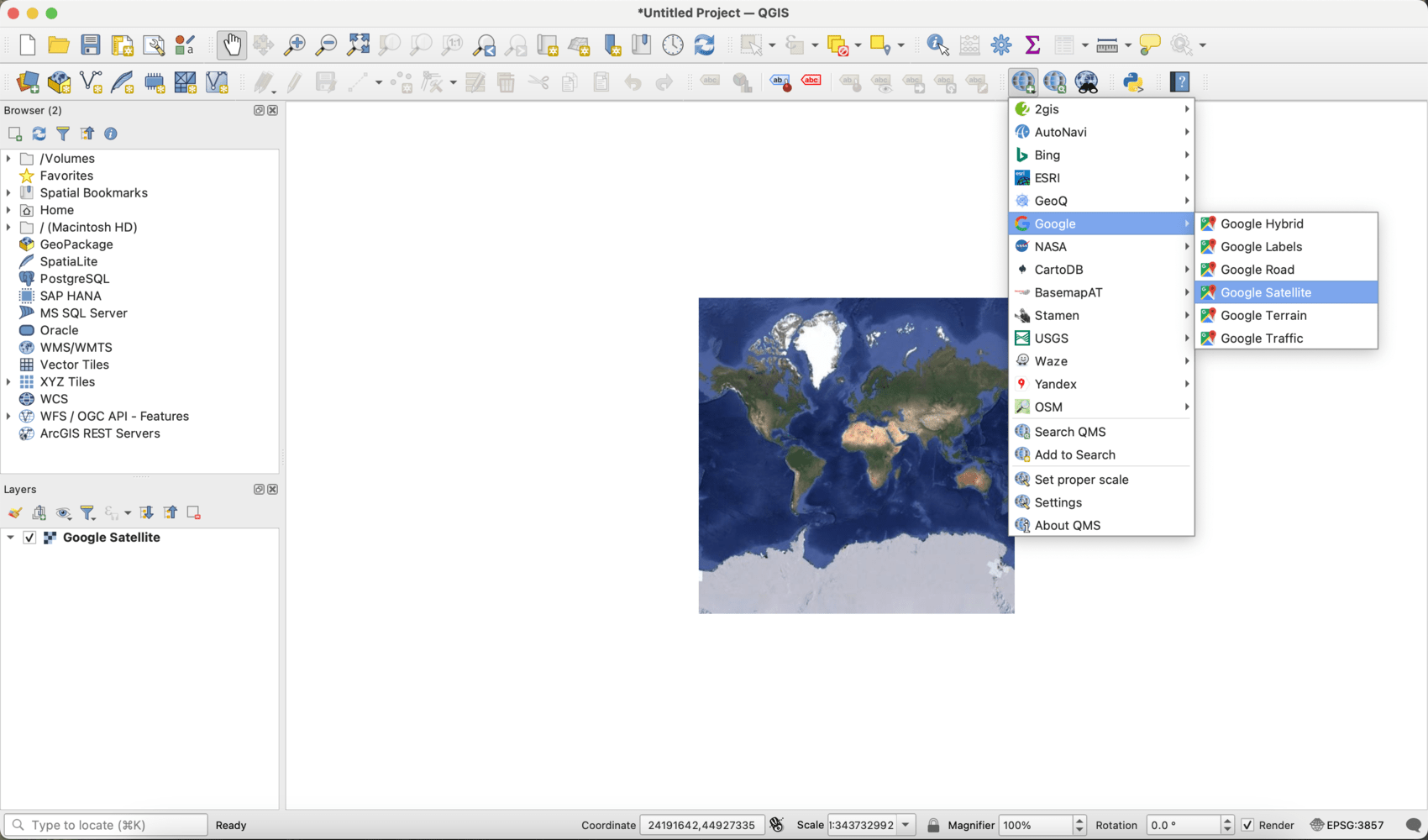
Task: Open the Scale dropdown arrow
Action: pos(906,825)
